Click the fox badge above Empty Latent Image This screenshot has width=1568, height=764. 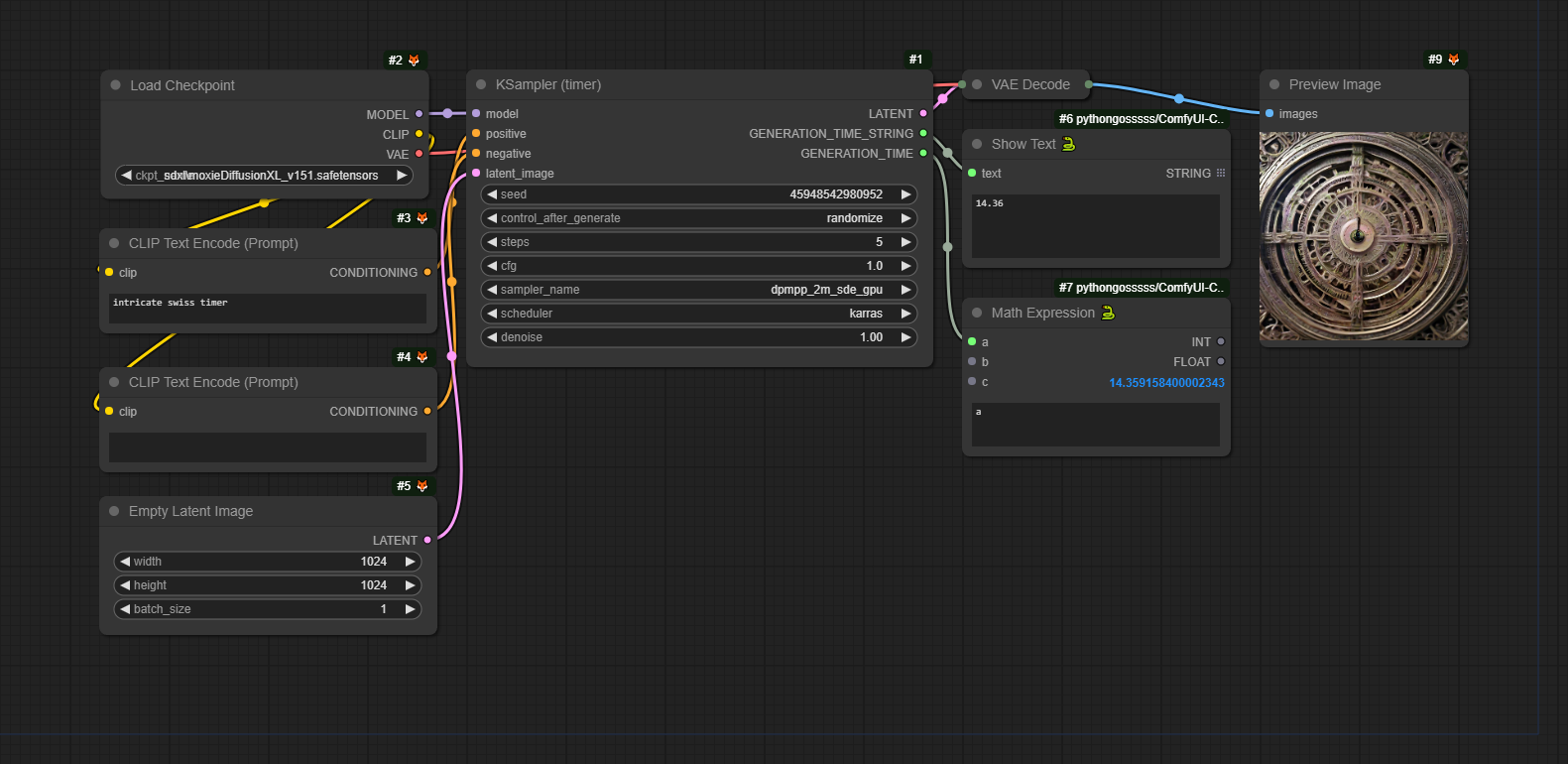click(x=422, y=486)
